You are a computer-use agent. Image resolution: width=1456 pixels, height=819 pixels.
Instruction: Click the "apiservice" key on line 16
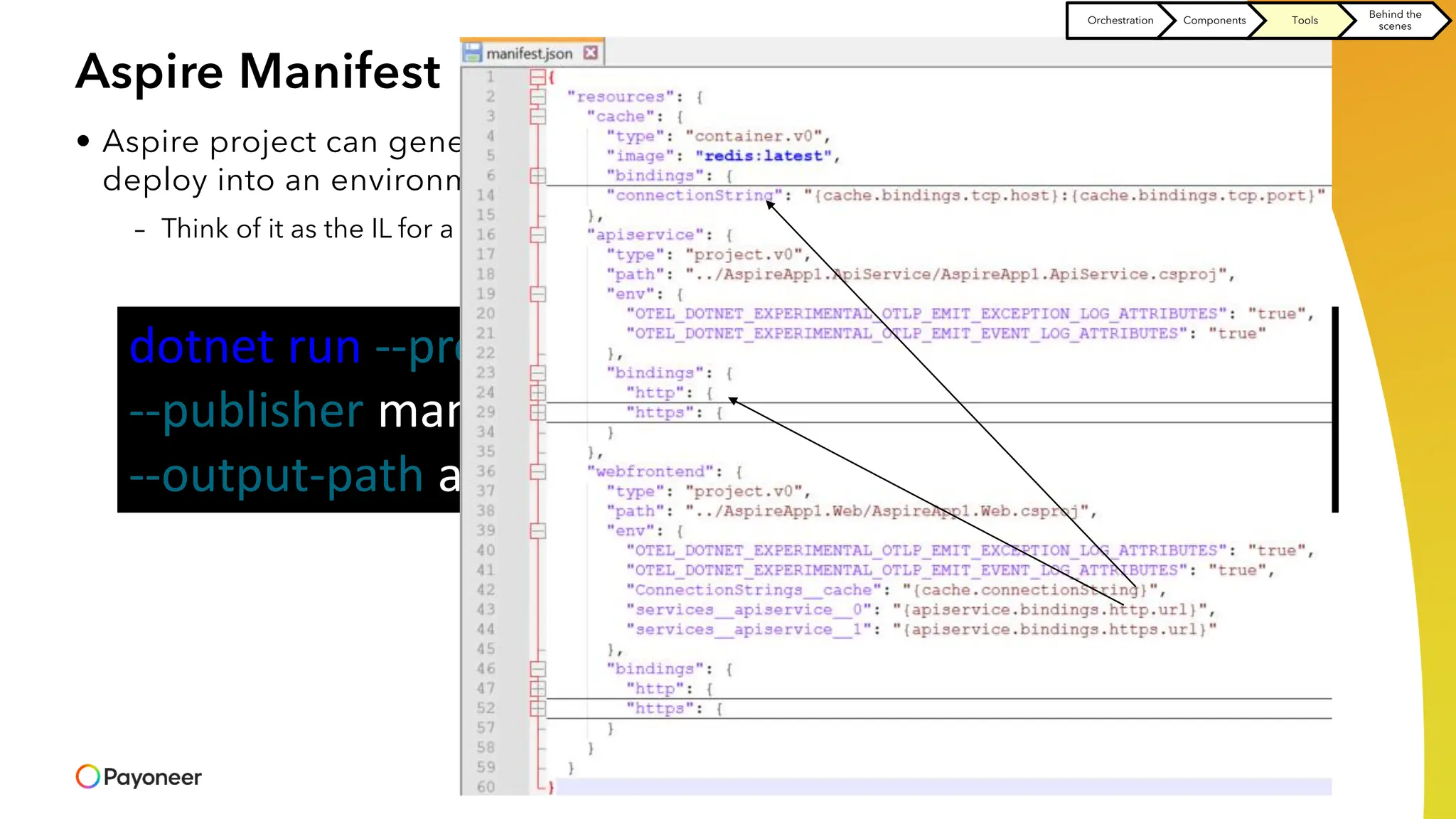click(645, 235)
